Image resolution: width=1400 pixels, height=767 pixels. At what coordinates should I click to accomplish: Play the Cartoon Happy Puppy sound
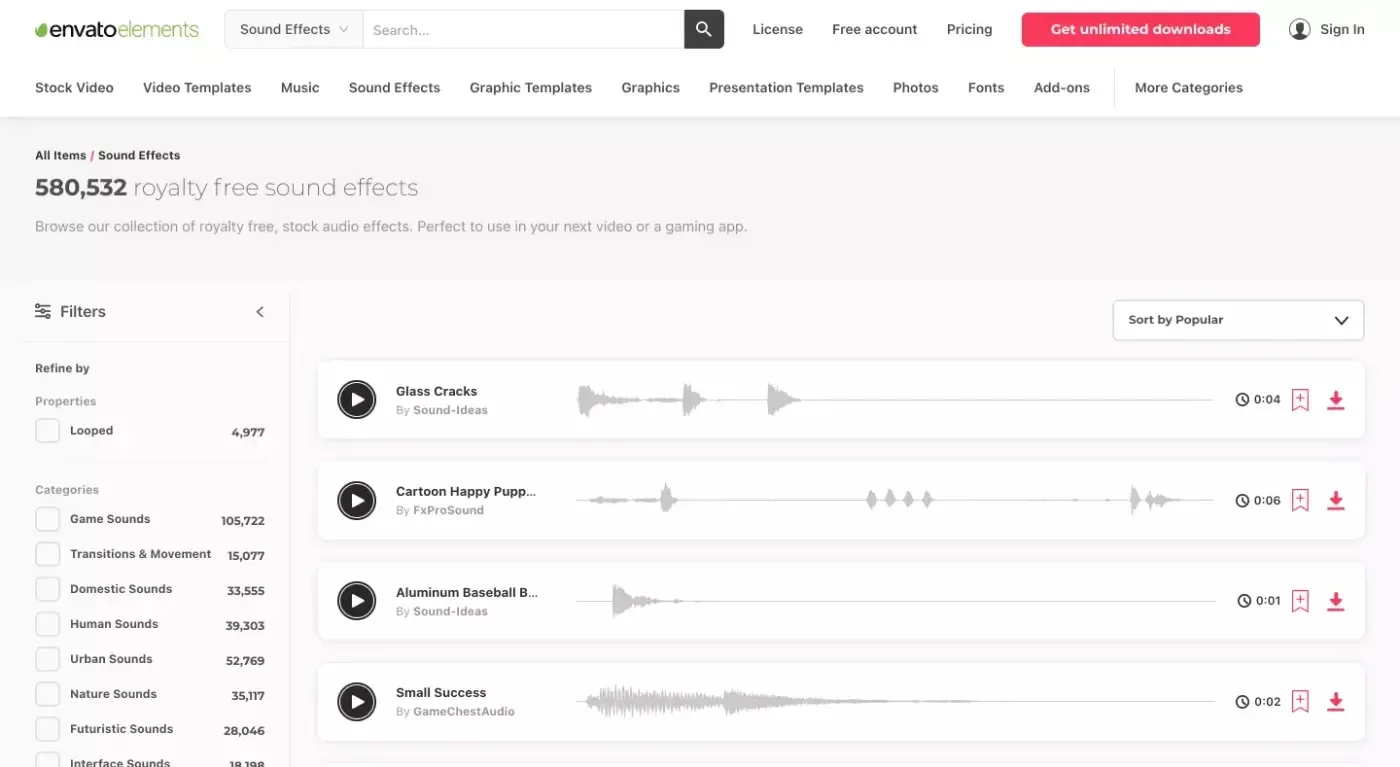click(x=357, y=500)
